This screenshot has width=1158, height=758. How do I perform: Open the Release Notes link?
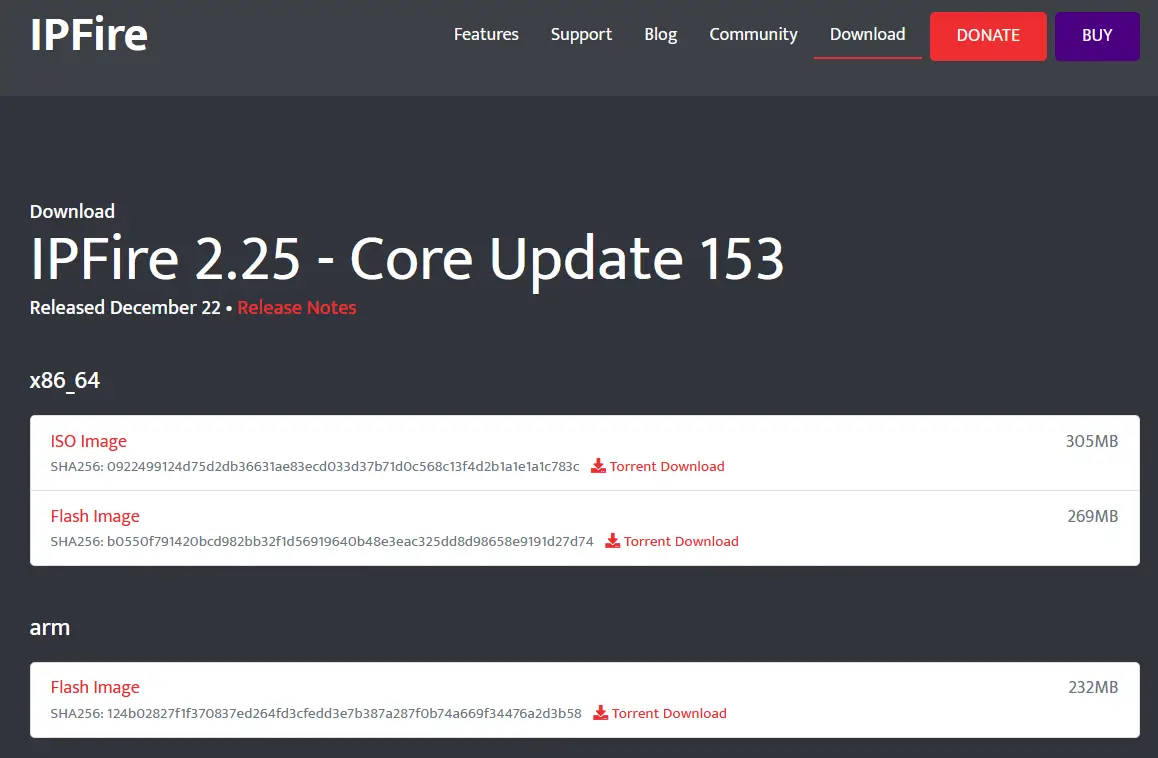point(297,307)
